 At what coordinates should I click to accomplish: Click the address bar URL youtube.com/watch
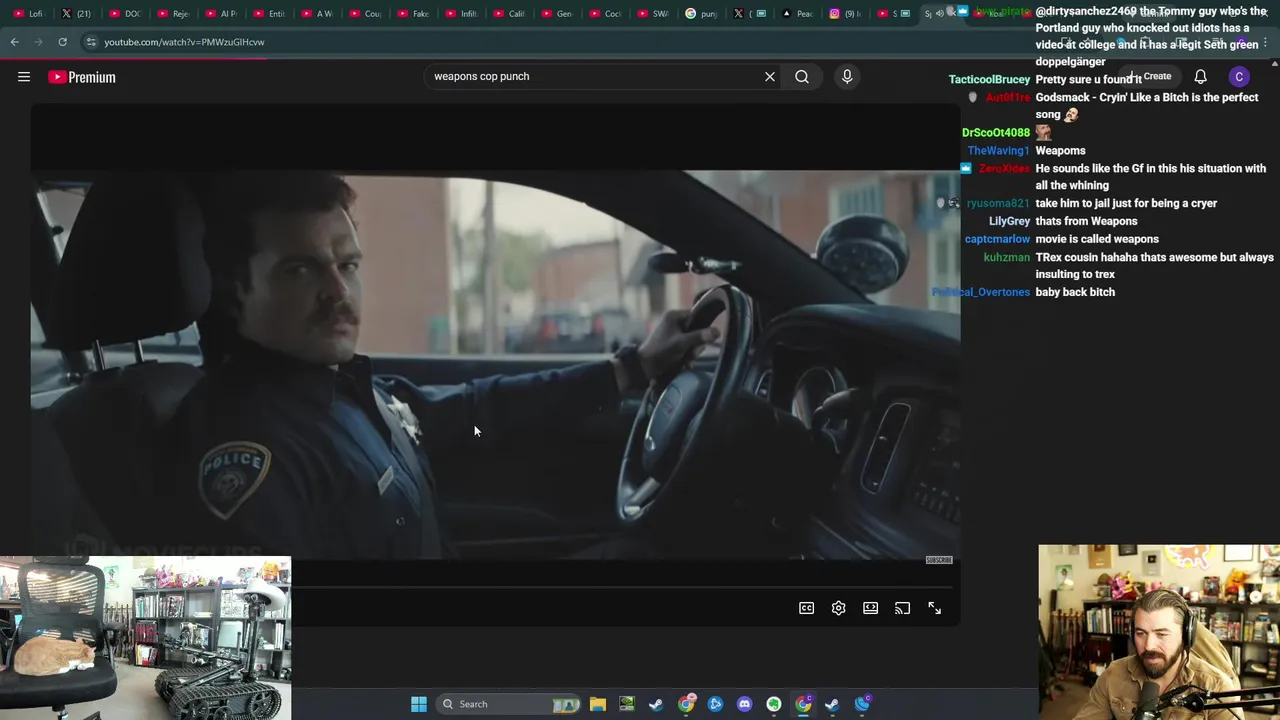pyautogui.click(x=184, y=42)
